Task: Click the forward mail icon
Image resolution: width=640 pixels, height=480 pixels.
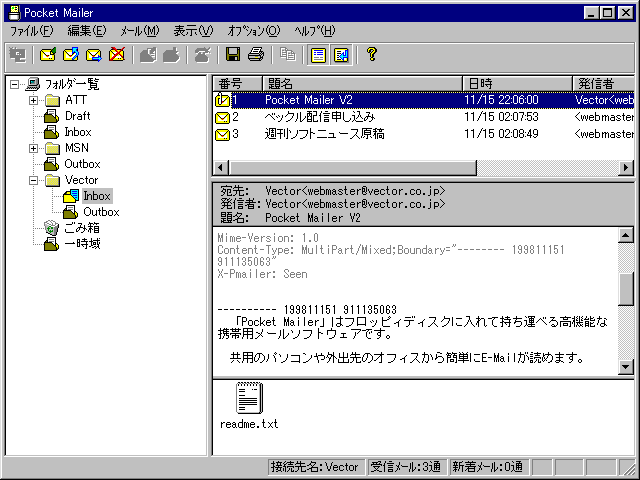Action: (93, 55)
